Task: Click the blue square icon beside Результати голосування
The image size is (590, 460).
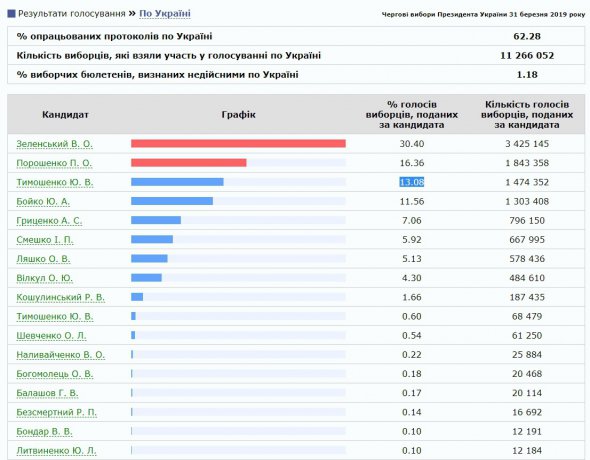Action: tap(11, 14)
